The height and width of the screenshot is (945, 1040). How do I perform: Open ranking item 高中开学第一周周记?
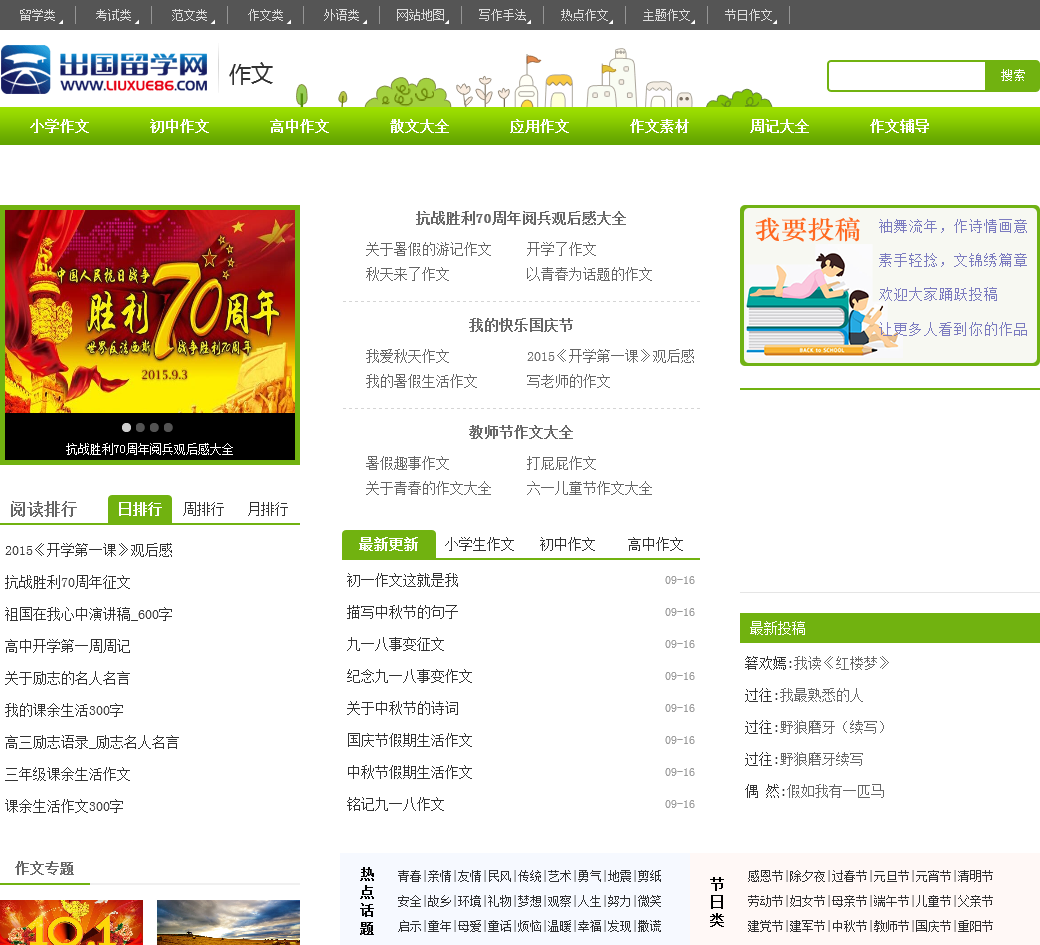click(68, 646)
